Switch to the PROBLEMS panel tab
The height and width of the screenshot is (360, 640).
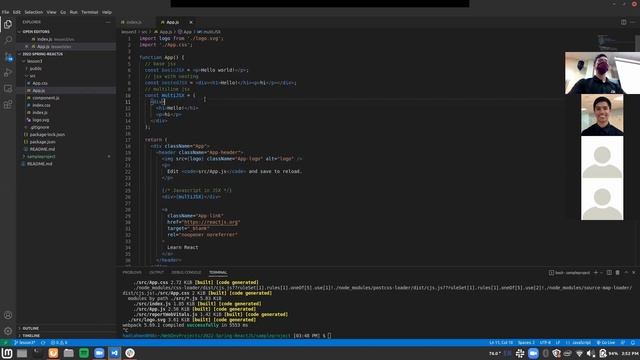[x=132, y=273]
